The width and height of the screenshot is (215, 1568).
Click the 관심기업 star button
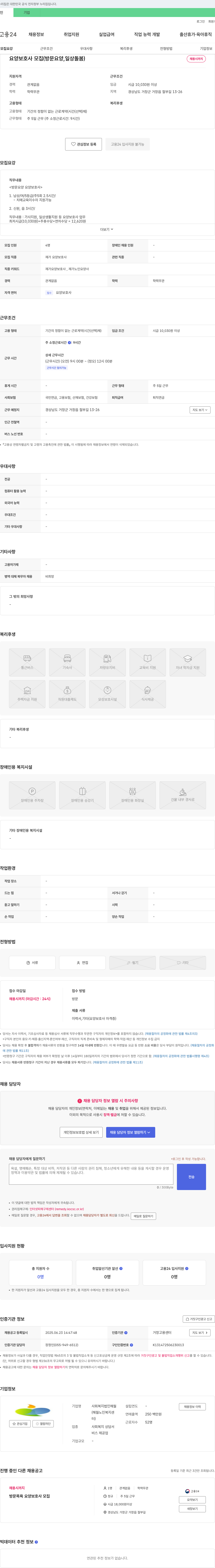(x=20, y=1424)
